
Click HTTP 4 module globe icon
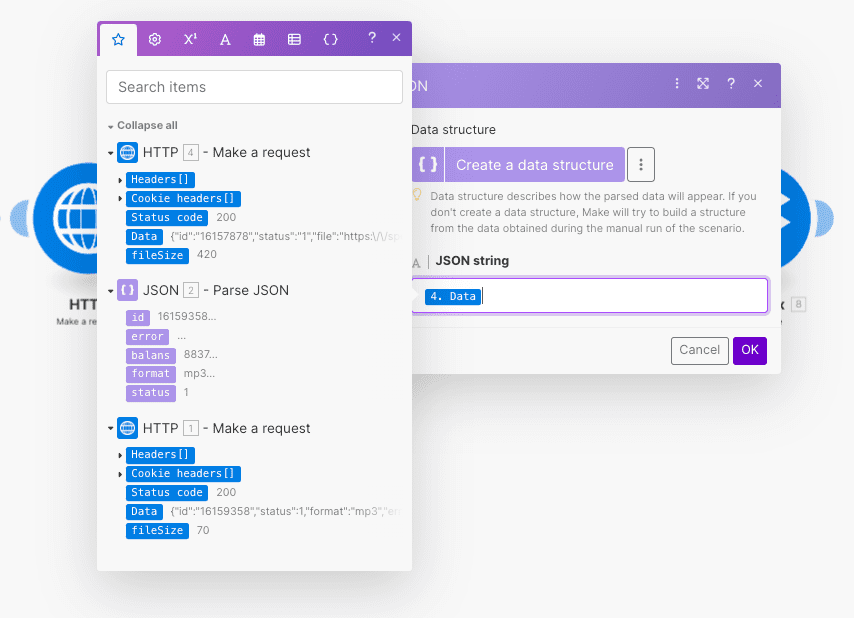(127, 152)
